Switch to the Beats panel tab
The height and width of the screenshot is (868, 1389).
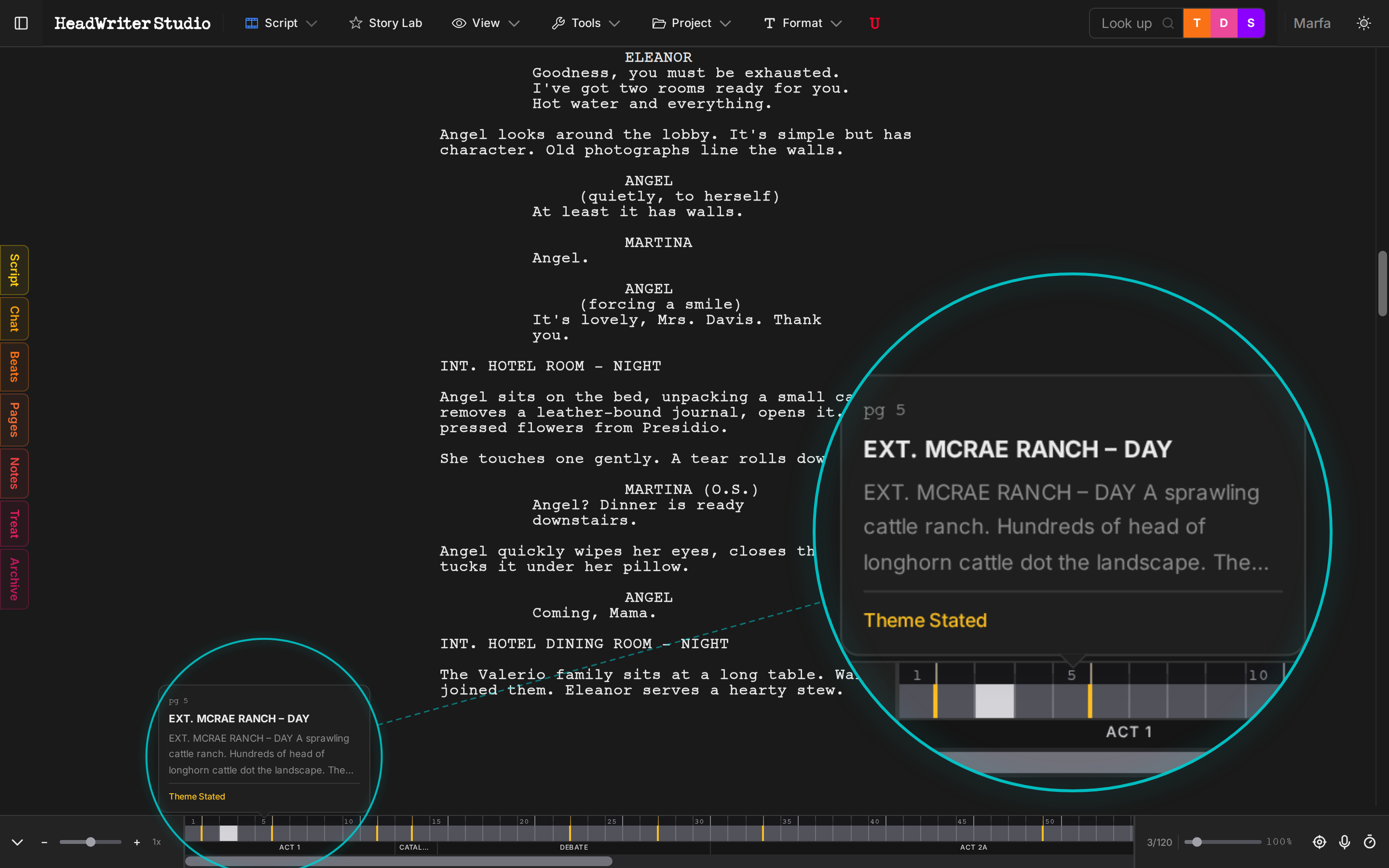coord(14,367)
